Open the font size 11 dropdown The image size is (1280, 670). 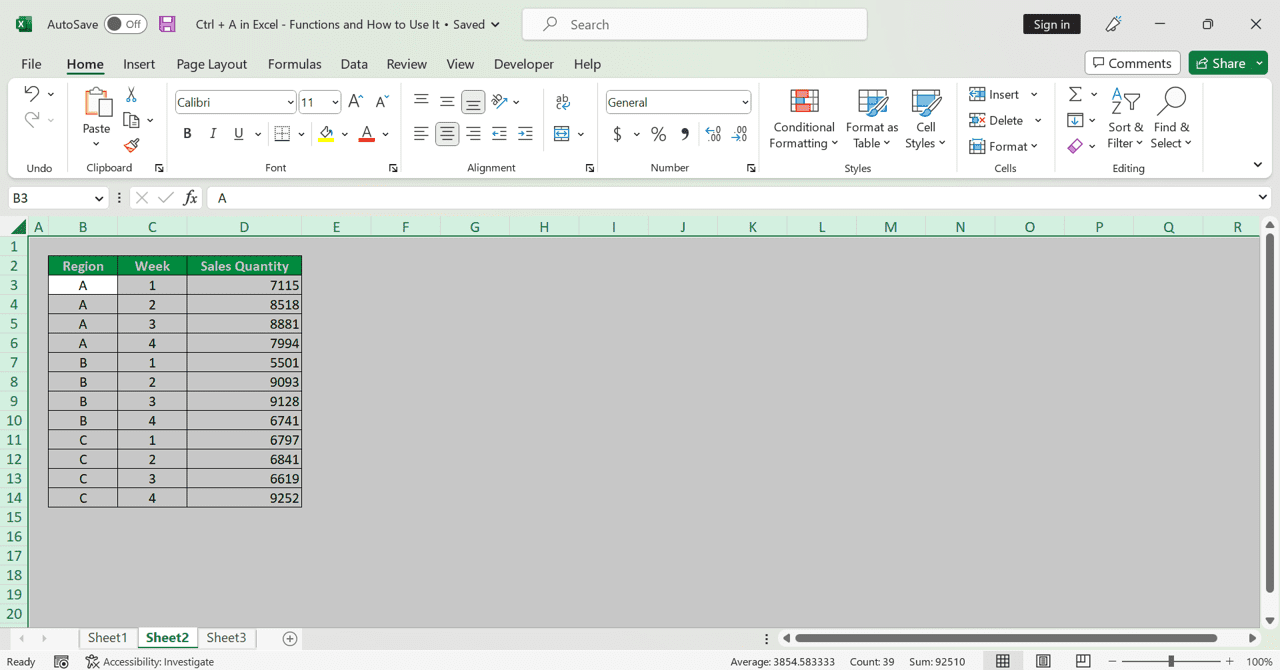point(335,102)
